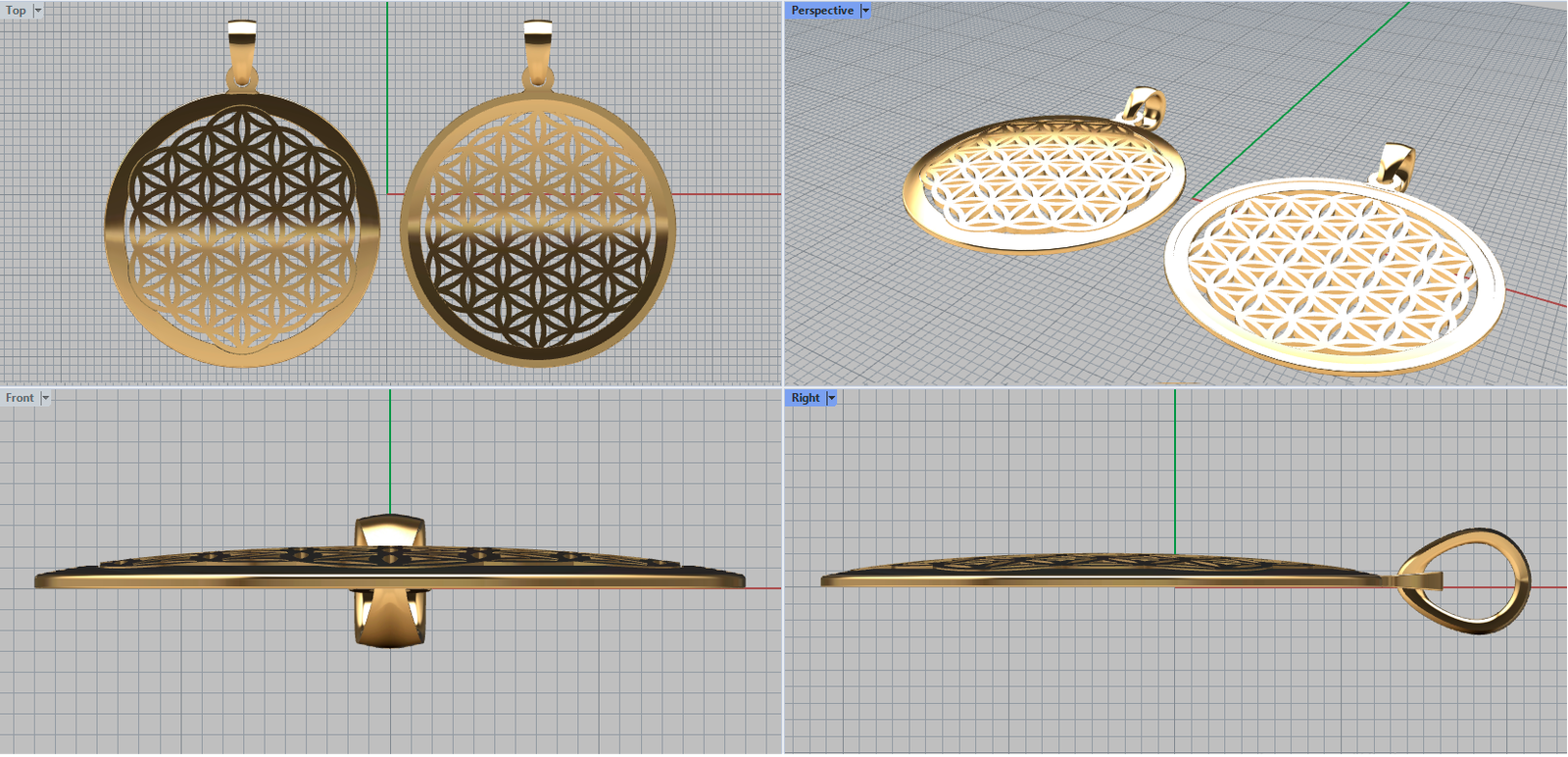
Task: Expand the Perspective viewport dropdown arrow
Action: [x=865, y=11]
